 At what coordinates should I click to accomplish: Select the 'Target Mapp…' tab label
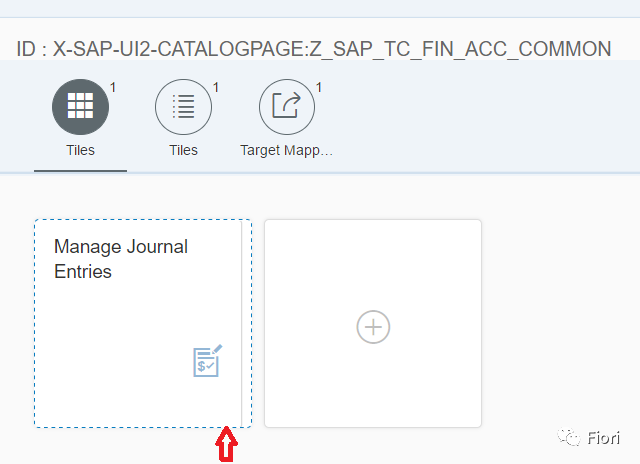[x=286, y=150]
